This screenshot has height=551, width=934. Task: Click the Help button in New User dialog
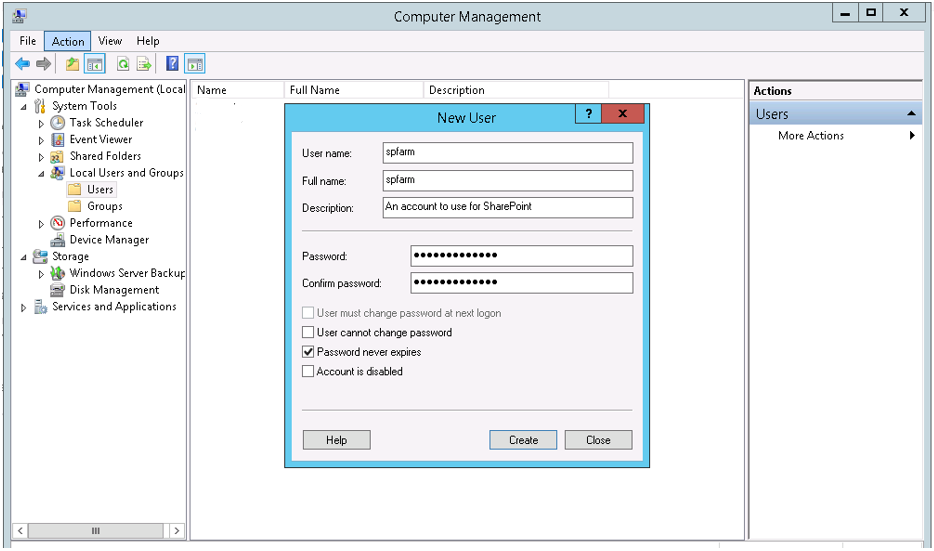click(x=337, y=440)
